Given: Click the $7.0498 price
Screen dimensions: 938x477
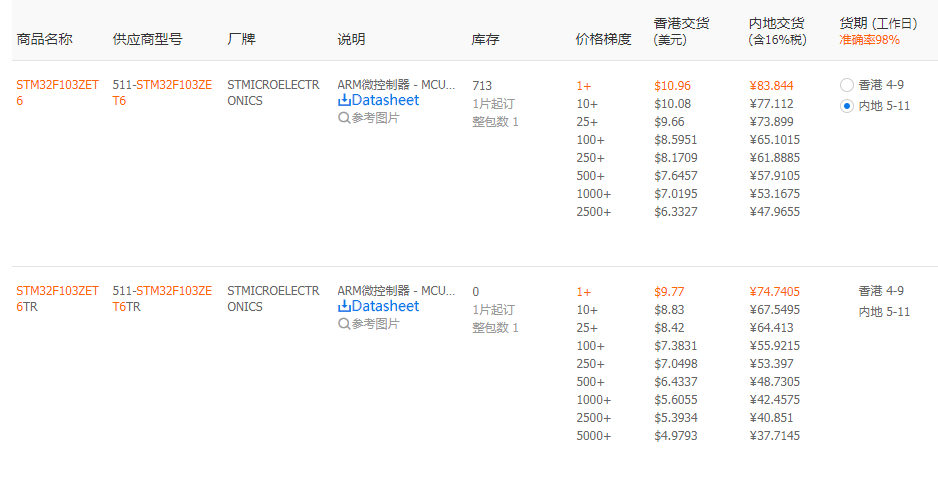Looking at the screenshot, I should 676,363.
